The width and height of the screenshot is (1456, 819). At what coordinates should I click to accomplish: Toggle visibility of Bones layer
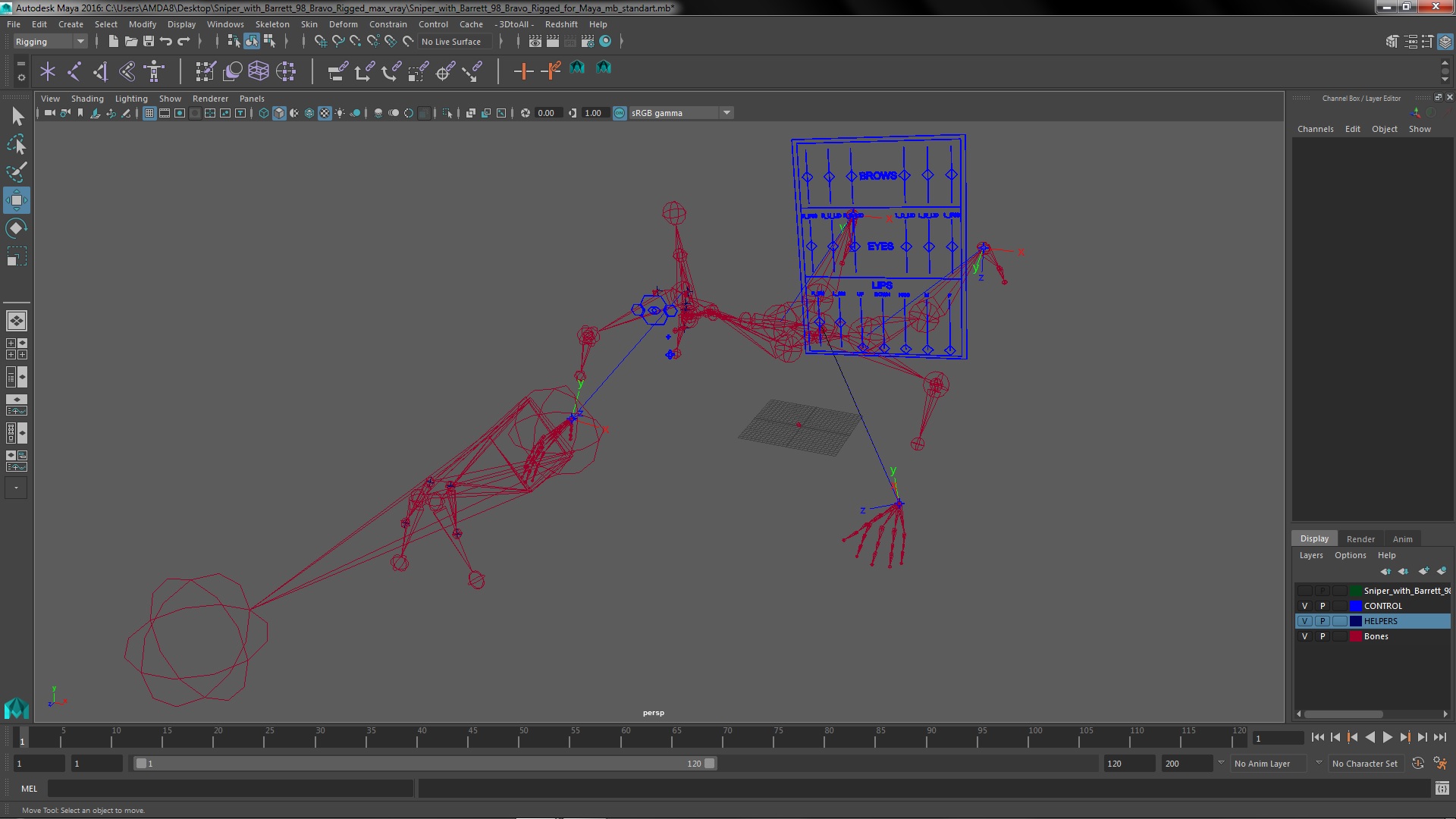(1305, 636)
